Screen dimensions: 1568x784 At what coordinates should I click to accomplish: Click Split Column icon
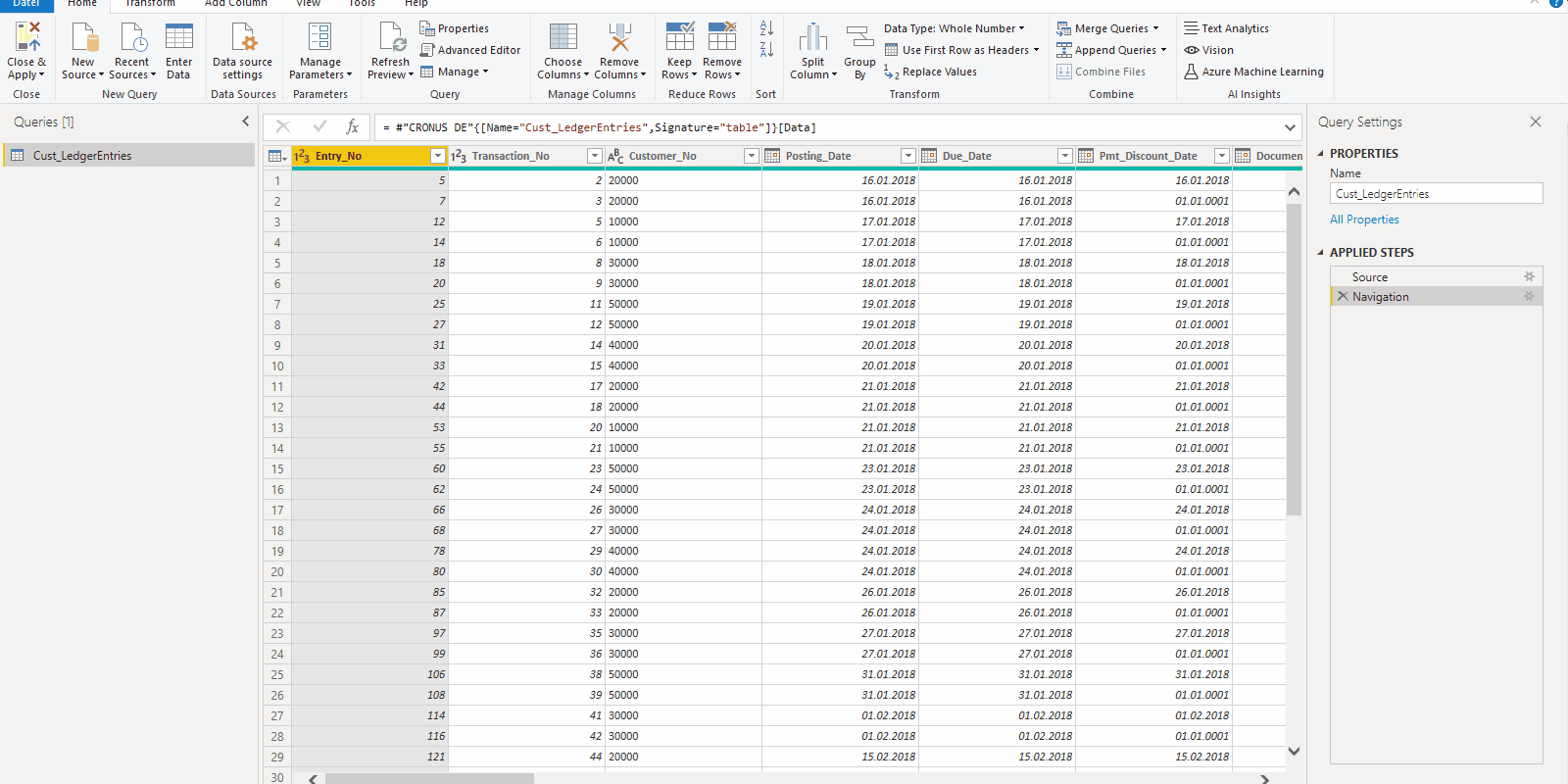click(813, 36)
